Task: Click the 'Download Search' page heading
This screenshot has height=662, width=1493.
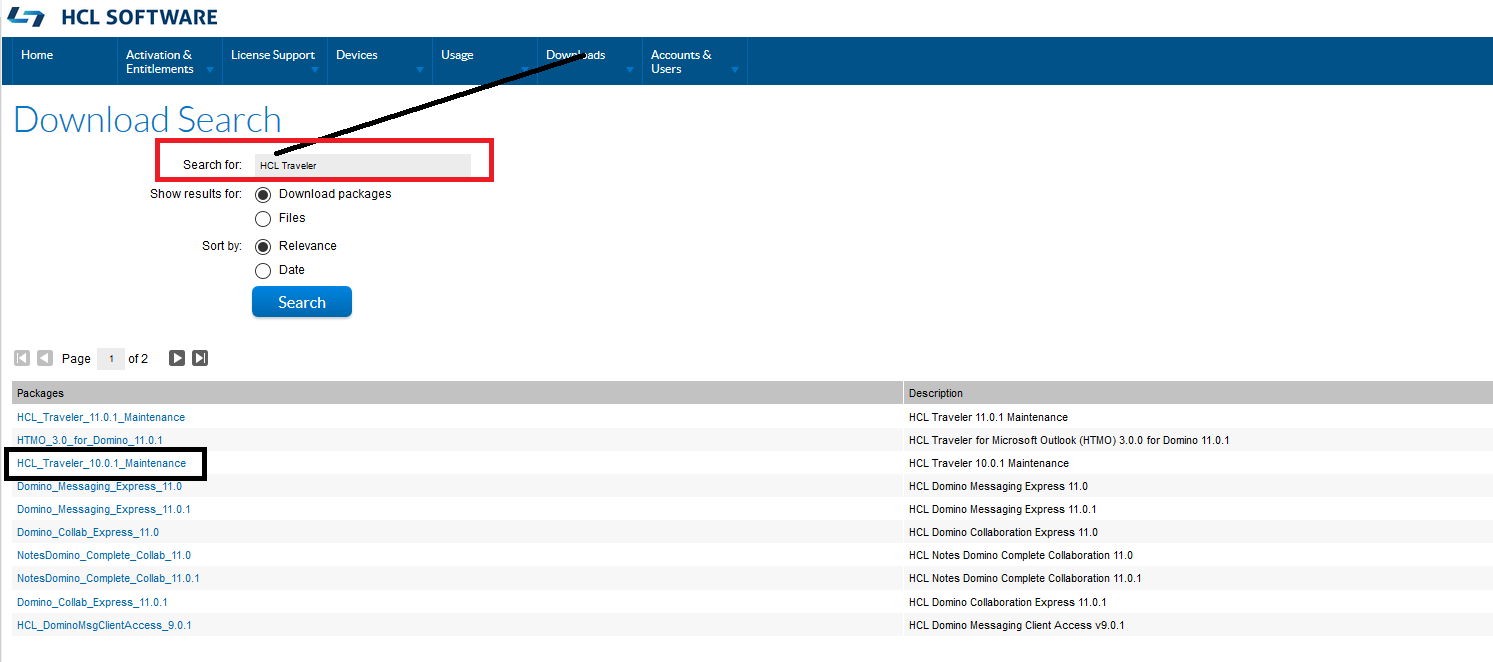Action: coord(147,120)
